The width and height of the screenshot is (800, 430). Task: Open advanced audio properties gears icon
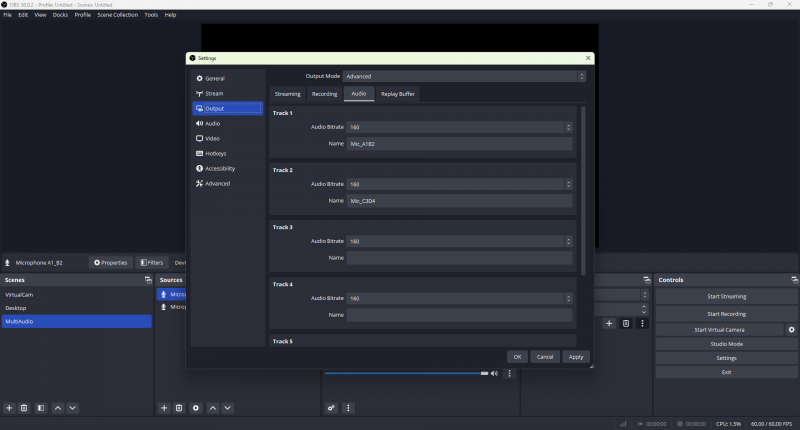point(332,408)
